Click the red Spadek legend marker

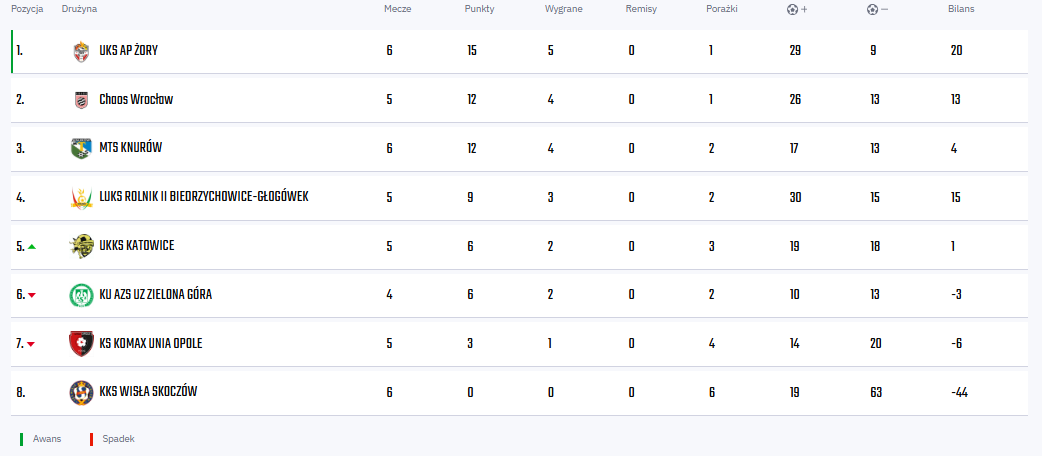tap(91, 439)
